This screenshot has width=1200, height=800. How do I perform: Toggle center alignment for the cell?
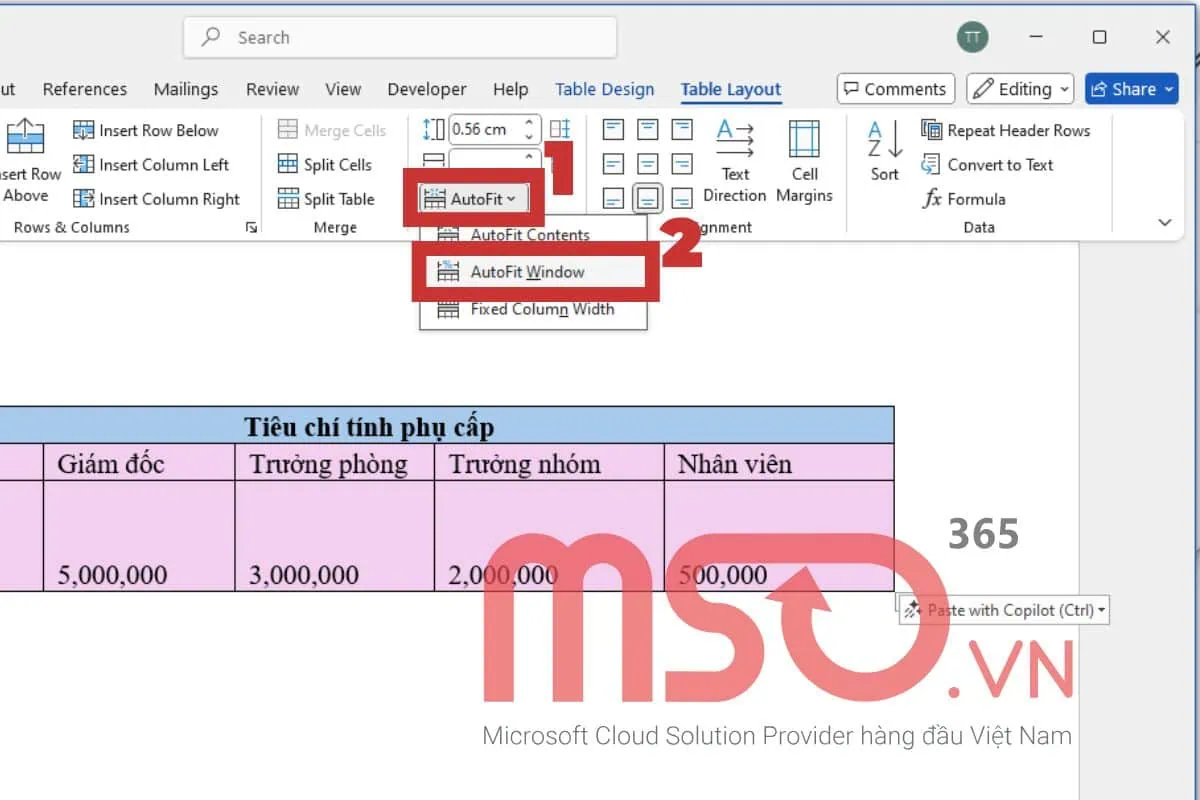[x=647, y=163]
